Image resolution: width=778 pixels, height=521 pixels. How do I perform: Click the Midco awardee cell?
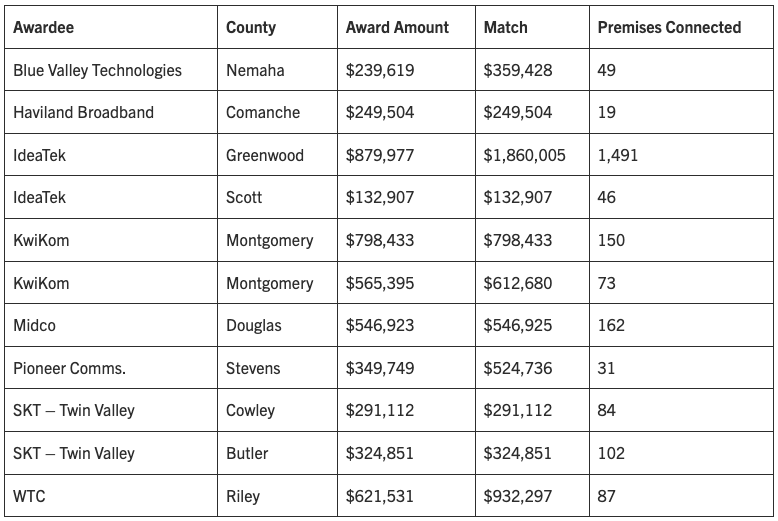point(34,326)
